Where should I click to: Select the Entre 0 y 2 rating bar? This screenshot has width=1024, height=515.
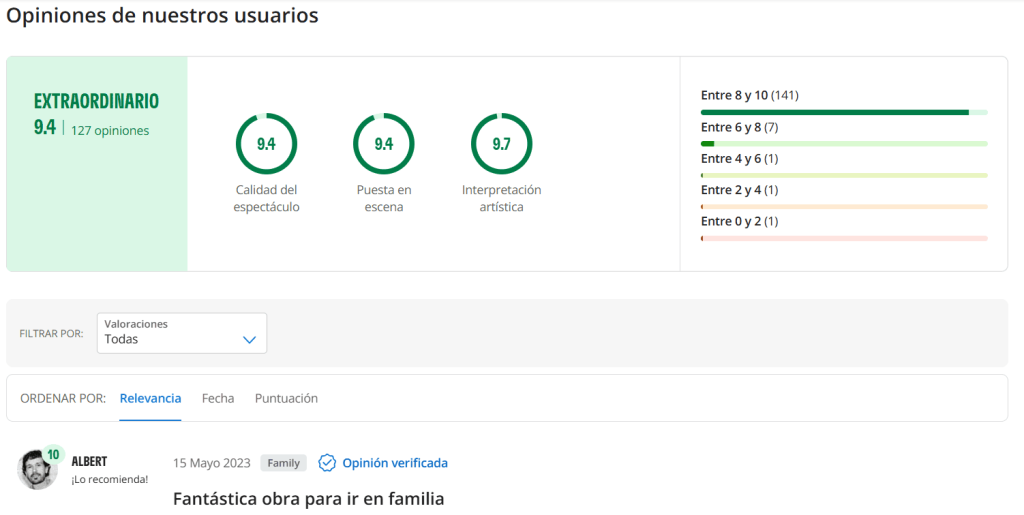click(844, 238)
